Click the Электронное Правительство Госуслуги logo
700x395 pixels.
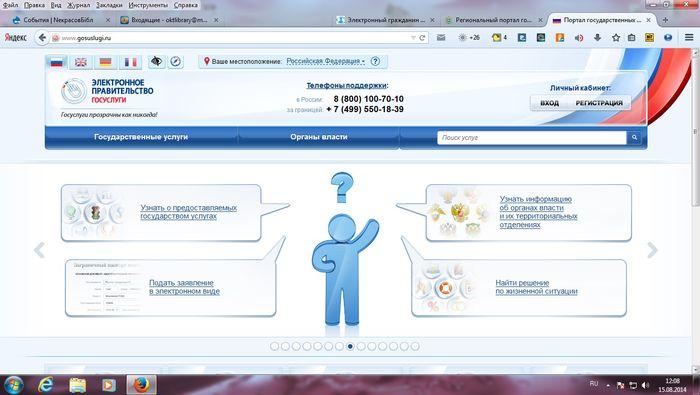[107, 91]
